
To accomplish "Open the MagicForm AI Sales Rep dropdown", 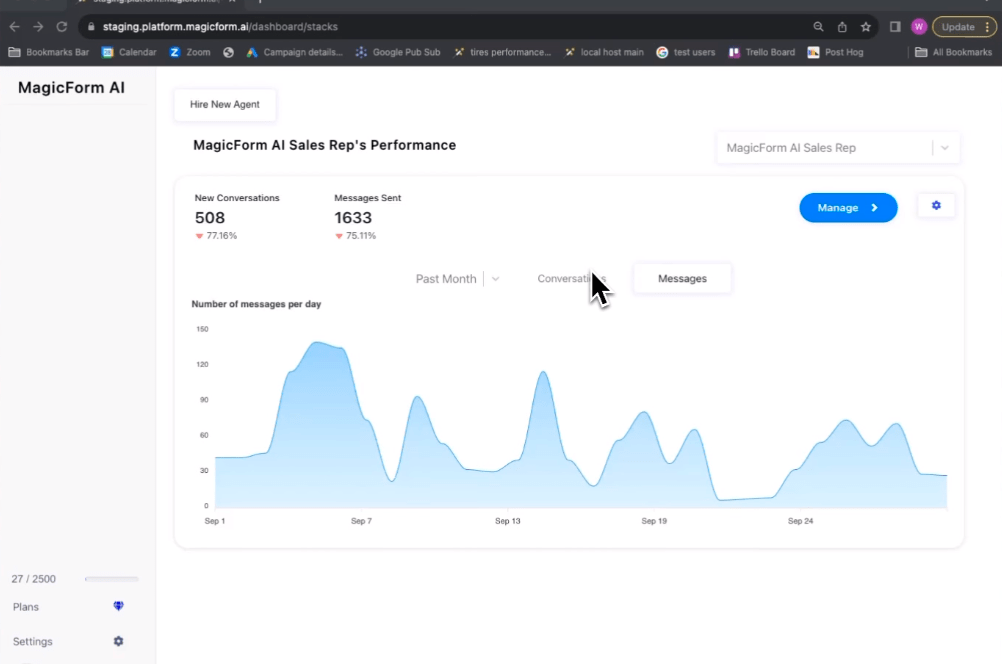I will coord(838,148).
